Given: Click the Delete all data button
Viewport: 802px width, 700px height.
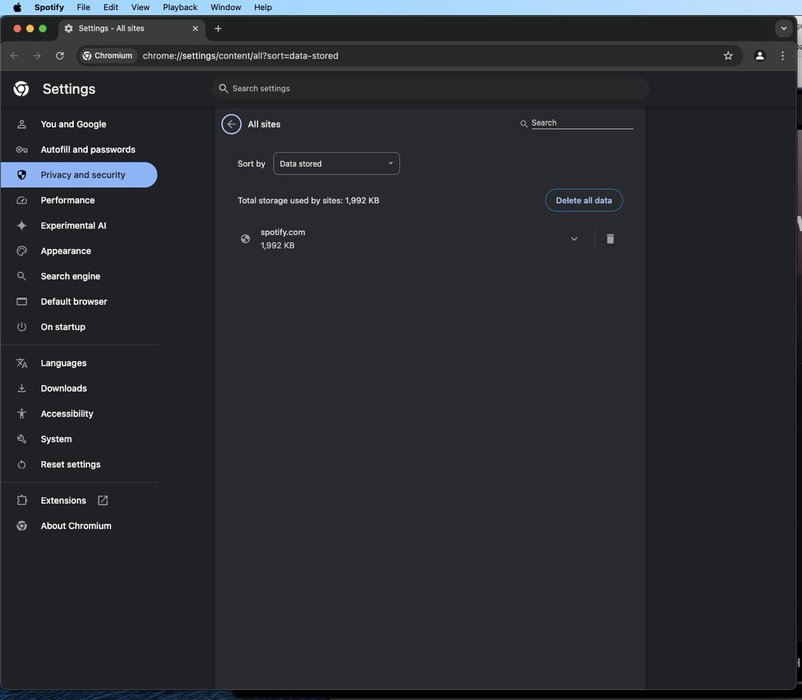Looking at the screenshot, I should (x=583, y=200).
